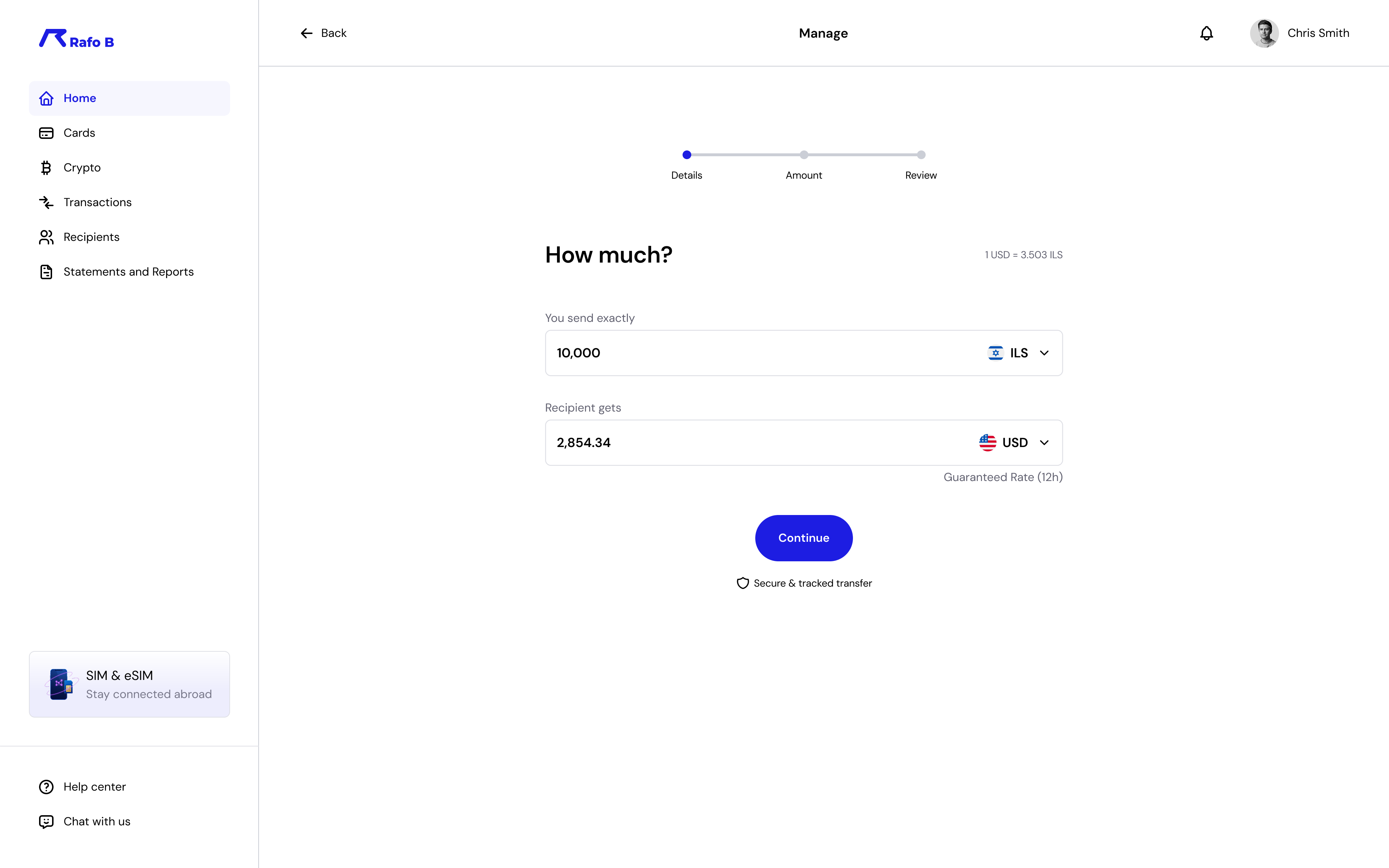
Task: Click Chris Smith's profile avatar
Action: click(1264, 33)
